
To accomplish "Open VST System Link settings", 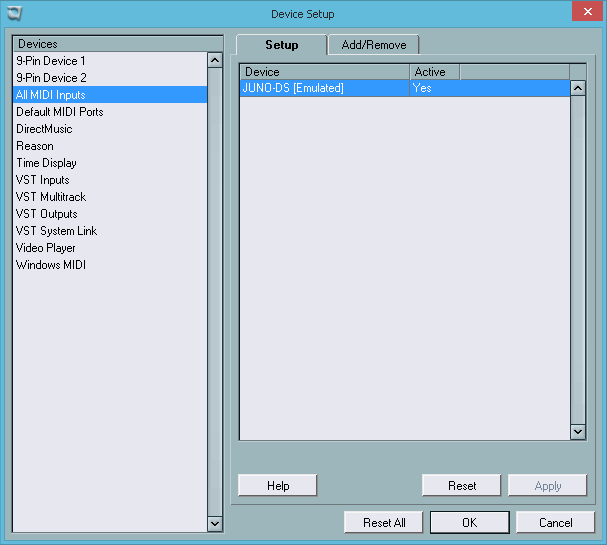I will pyautogui.click(x=56, y=231).
